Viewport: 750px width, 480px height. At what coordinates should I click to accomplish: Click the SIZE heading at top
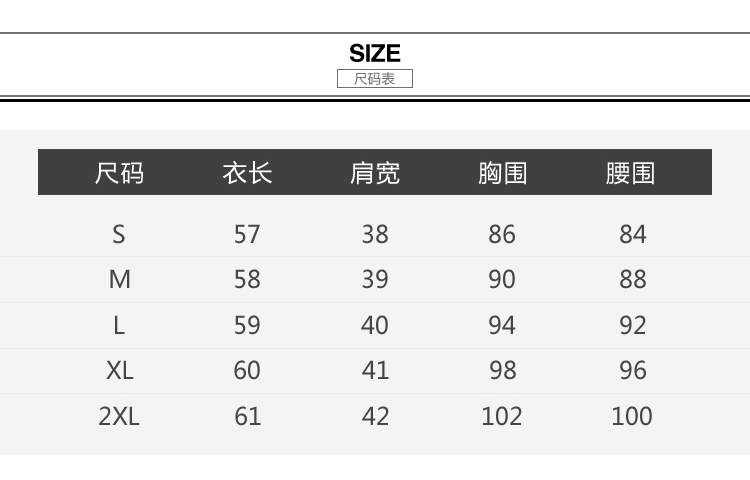[375, 53]
